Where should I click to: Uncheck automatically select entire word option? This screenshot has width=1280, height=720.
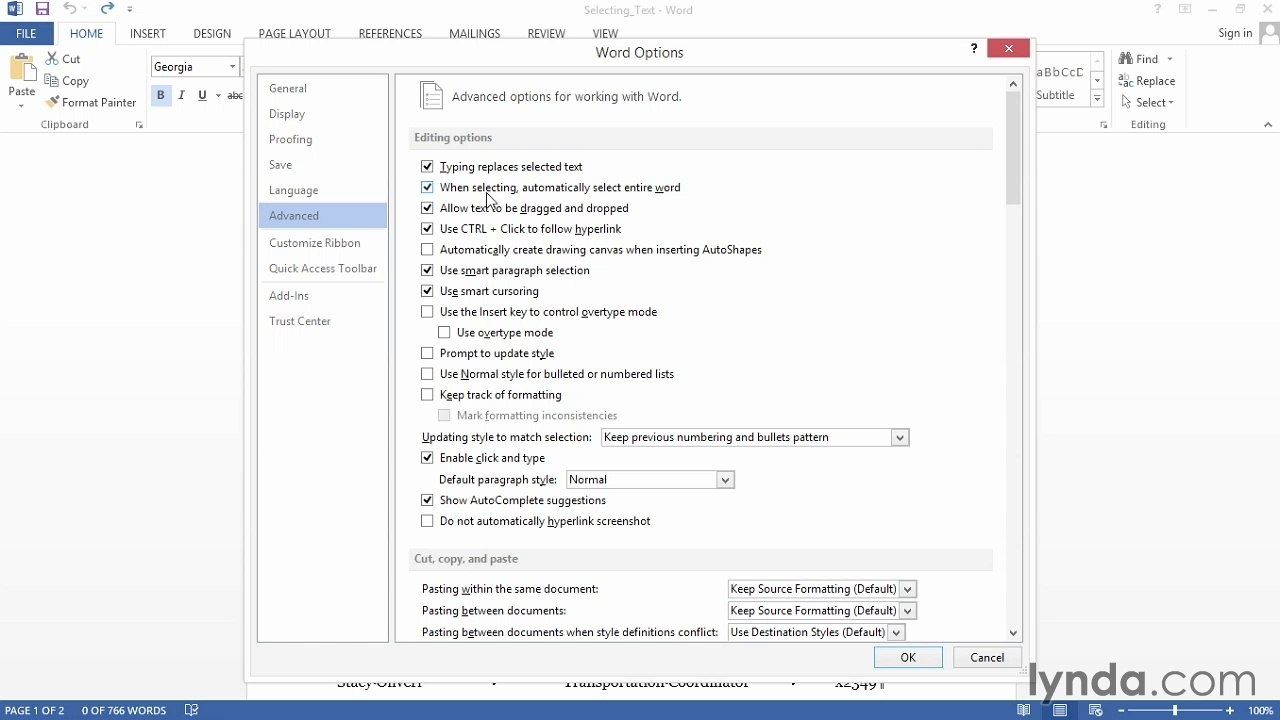point(427,187)
